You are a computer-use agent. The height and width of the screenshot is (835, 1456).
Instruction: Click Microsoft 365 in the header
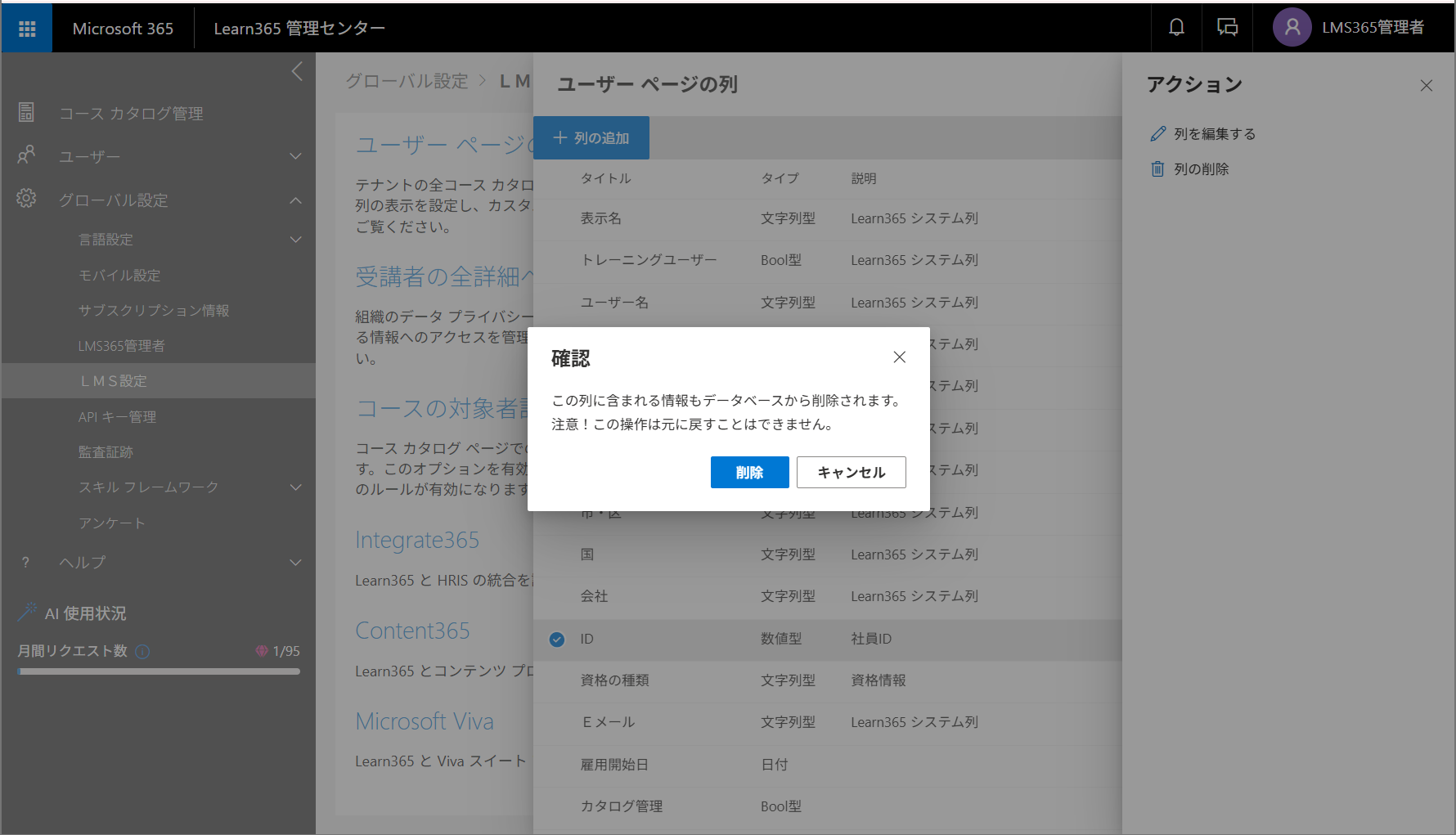(123, 29)
